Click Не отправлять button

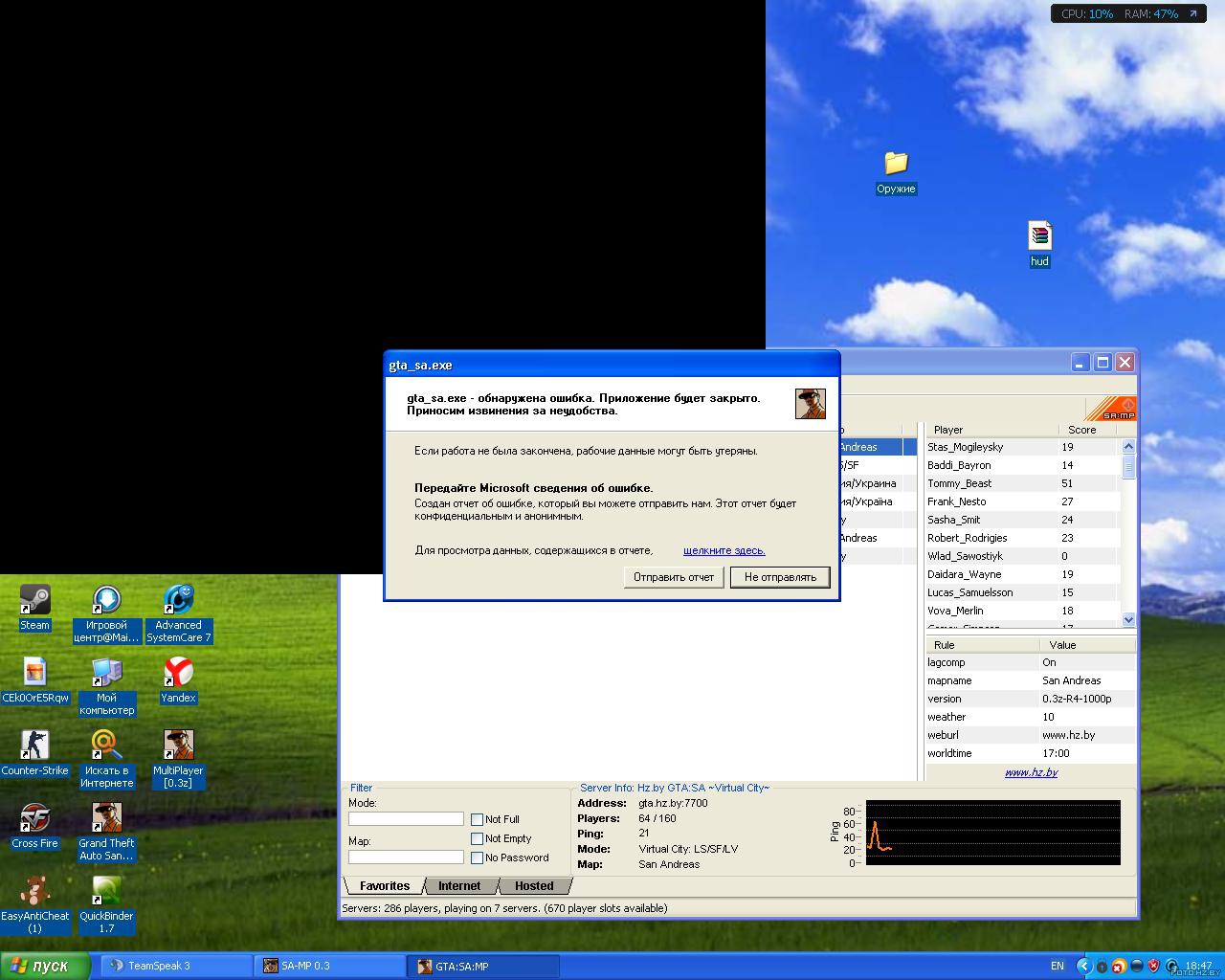click(780, 577)
